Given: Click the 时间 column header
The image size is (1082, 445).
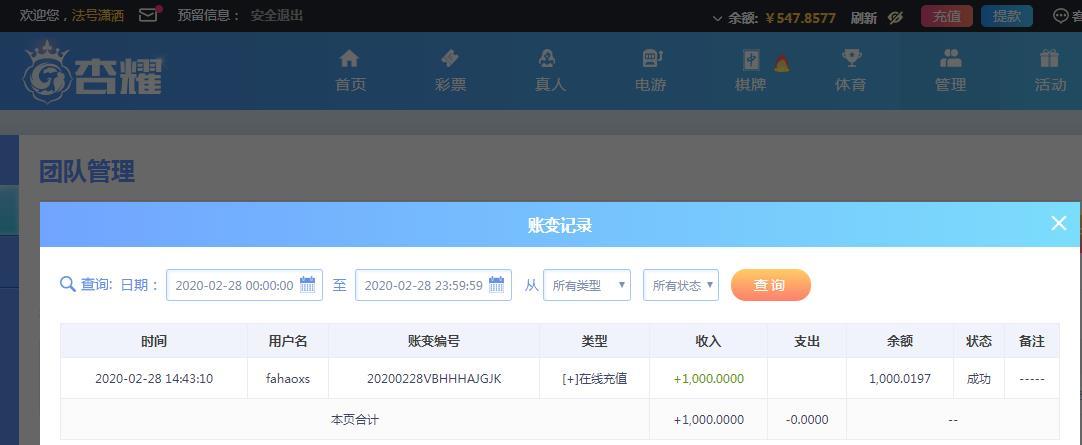Looking at the screenshot, I should (154, 341).
